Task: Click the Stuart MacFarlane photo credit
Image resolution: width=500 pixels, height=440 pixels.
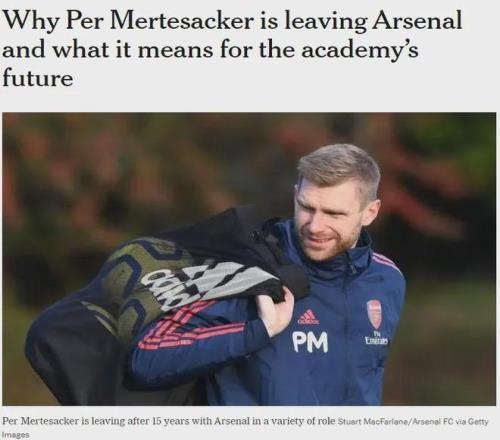Action: click(371, 422)
